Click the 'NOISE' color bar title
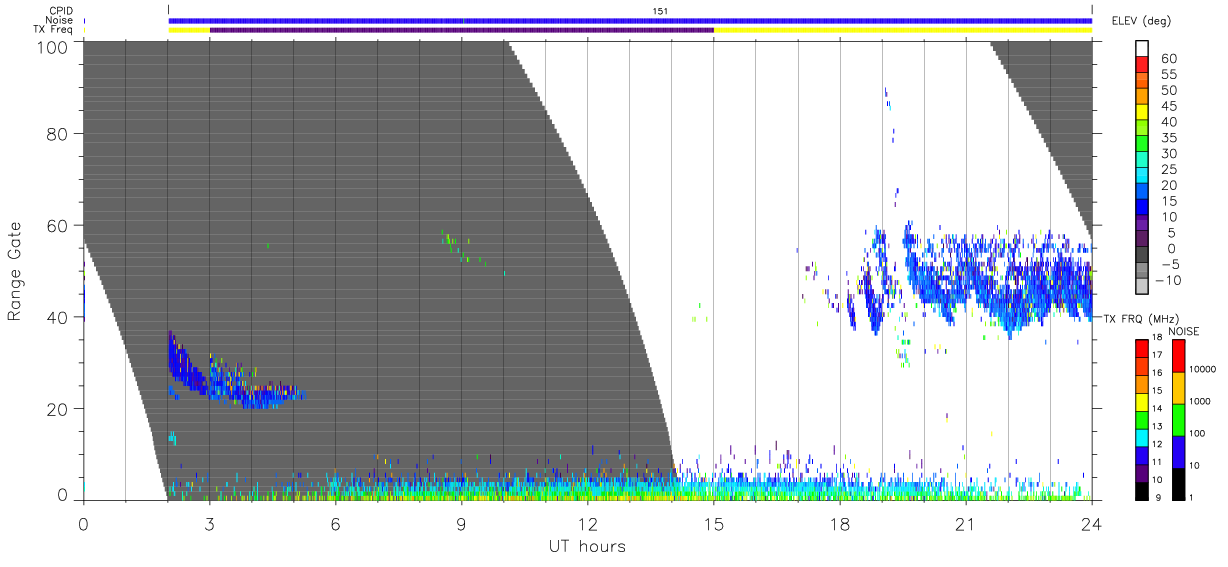 click(x=1185, y=331)
